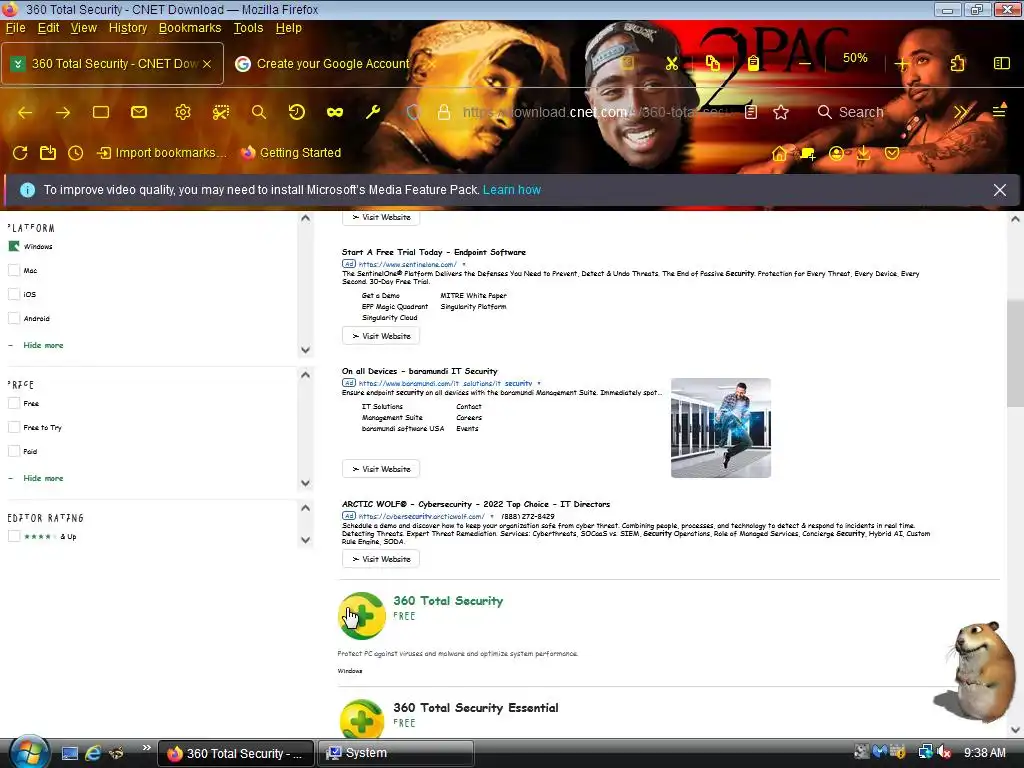Open the Edit menu
The width and height of the screenshot is (1024, 768).
48,28
